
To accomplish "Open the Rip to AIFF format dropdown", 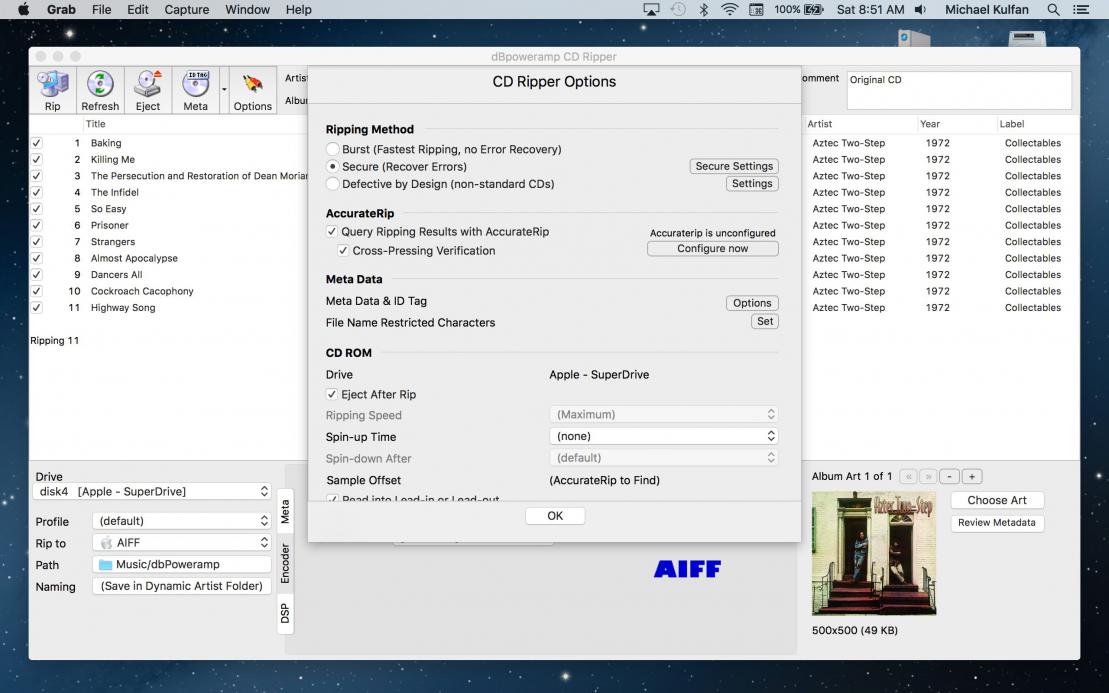I will point(182,543).
